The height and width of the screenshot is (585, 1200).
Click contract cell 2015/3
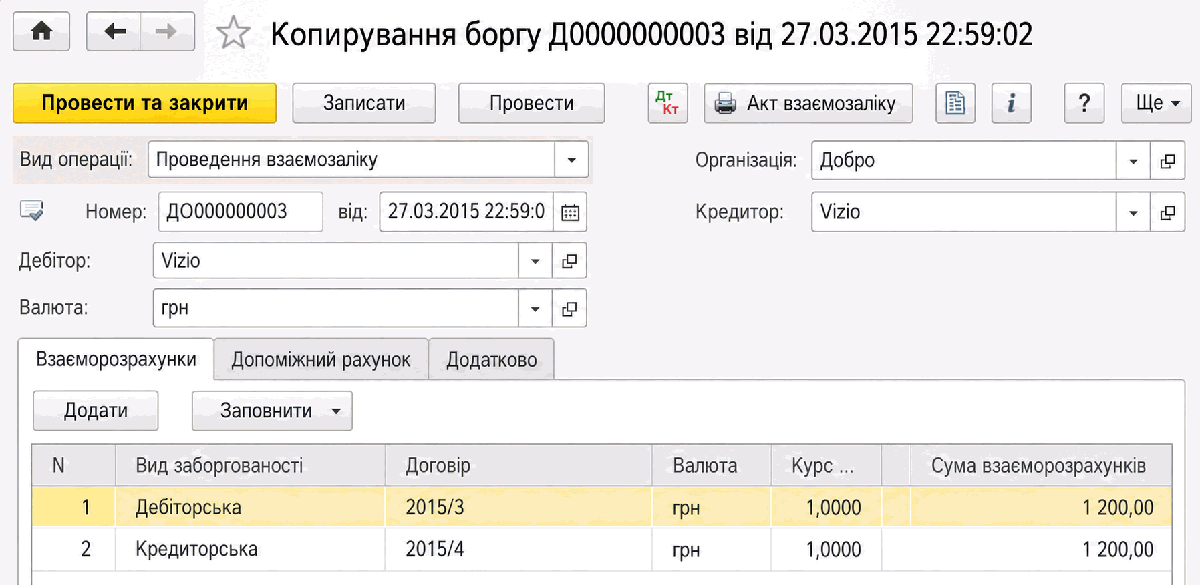(x=519, y=507)
